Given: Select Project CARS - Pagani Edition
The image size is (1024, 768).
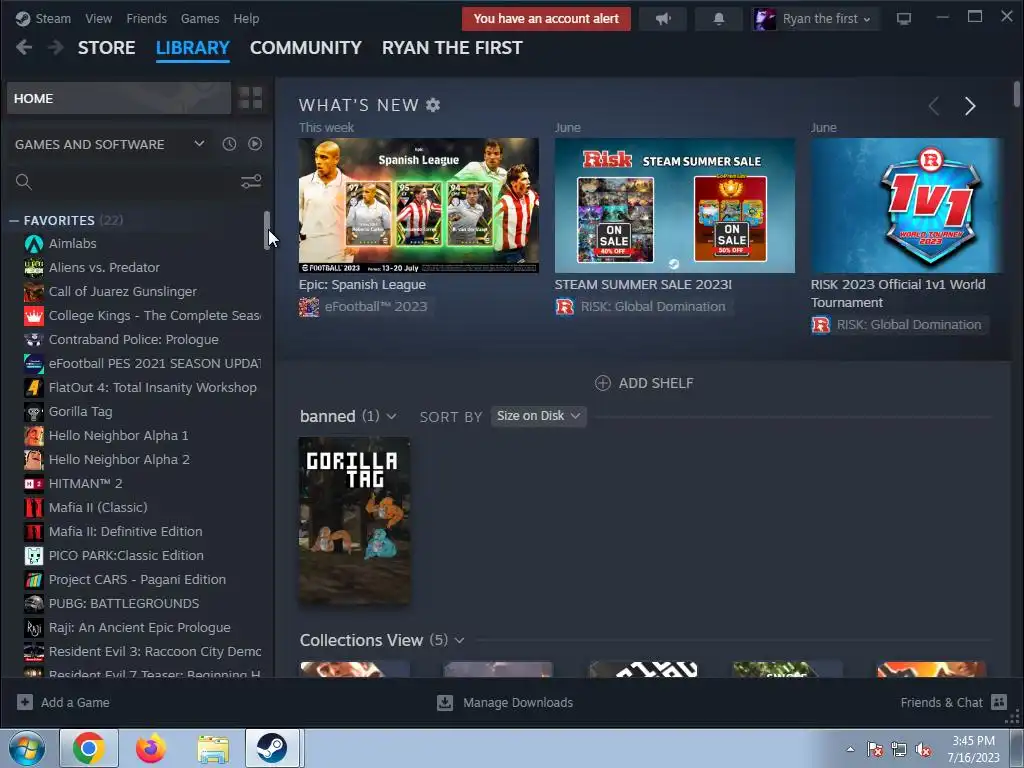Looking at the screenshot, I should click(136, 579).
